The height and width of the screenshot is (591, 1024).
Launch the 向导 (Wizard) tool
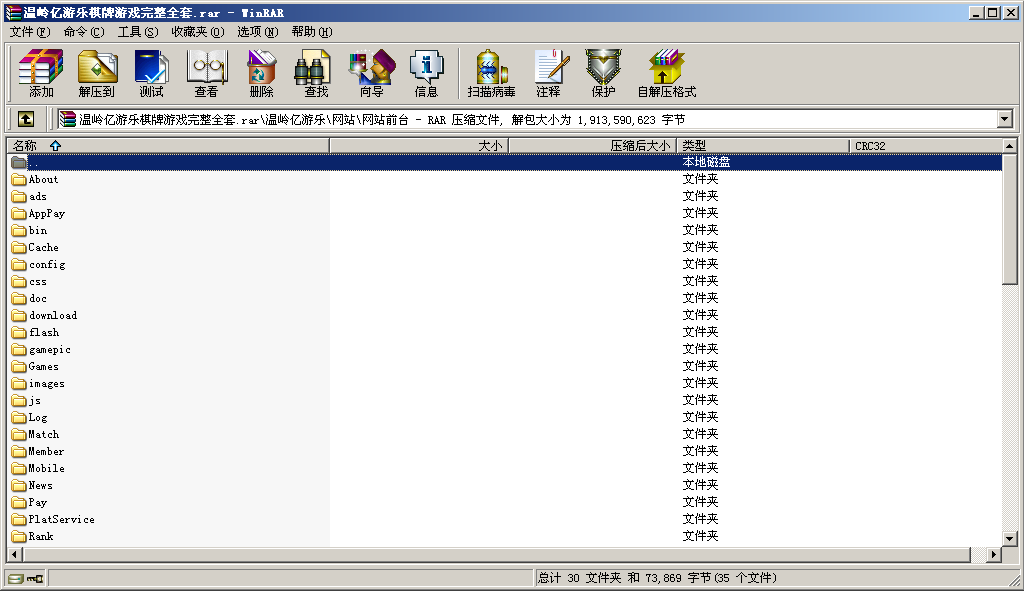[x=371, y=73]
